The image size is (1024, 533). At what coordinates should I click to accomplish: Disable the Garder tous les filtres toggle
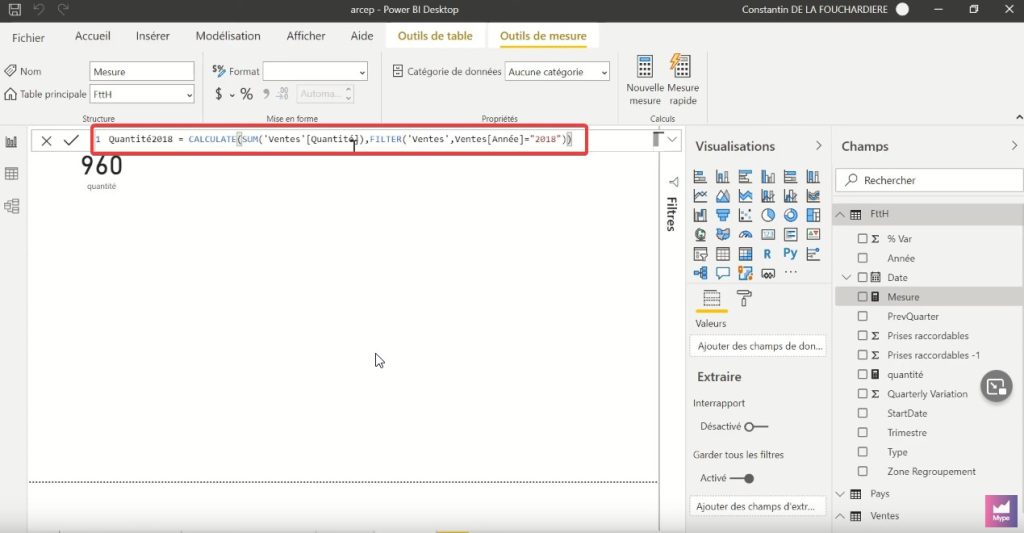[742, 478]
